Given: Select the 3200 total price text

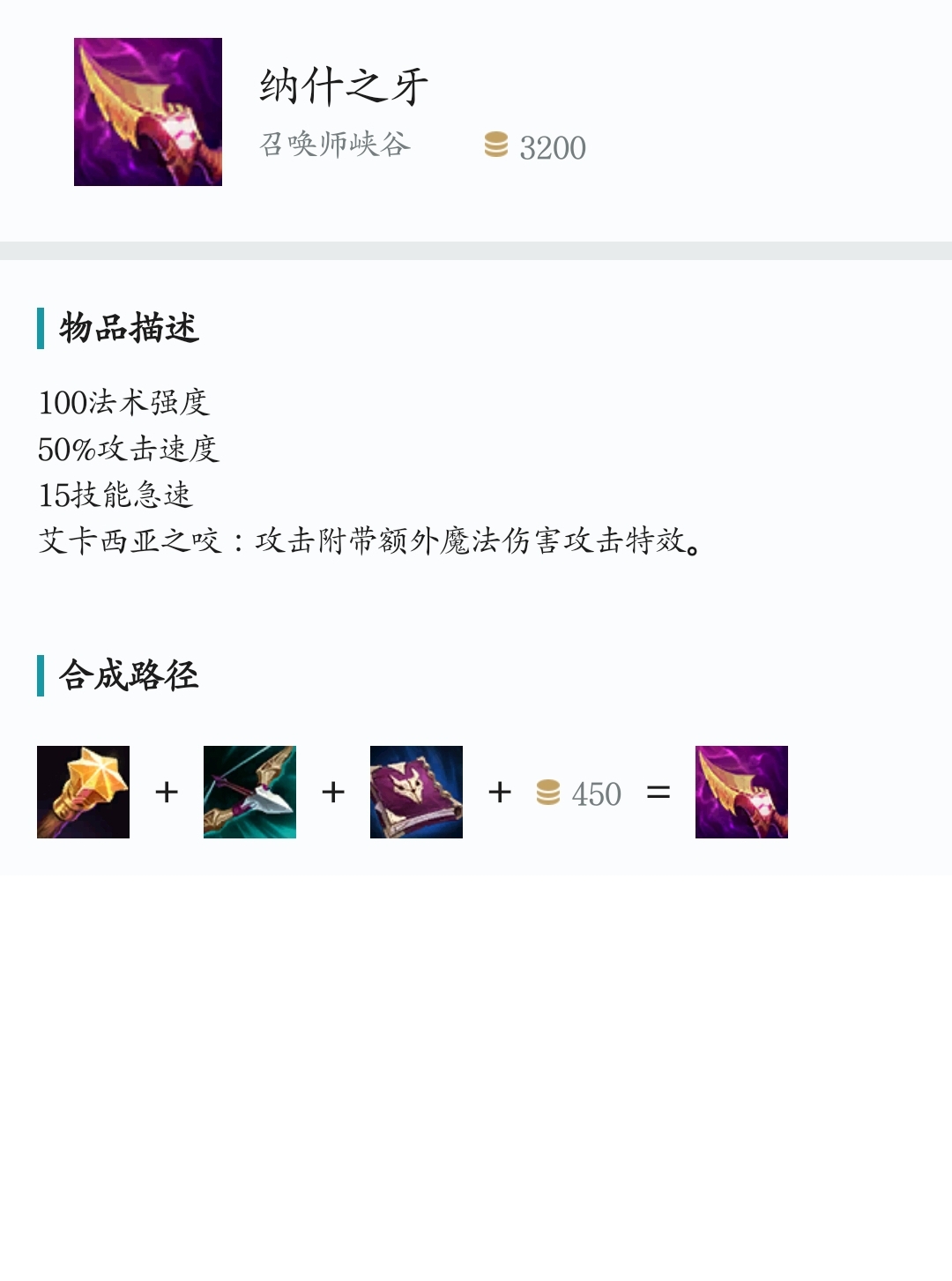Looking at the screenshot, I should (x=553, y=147).
